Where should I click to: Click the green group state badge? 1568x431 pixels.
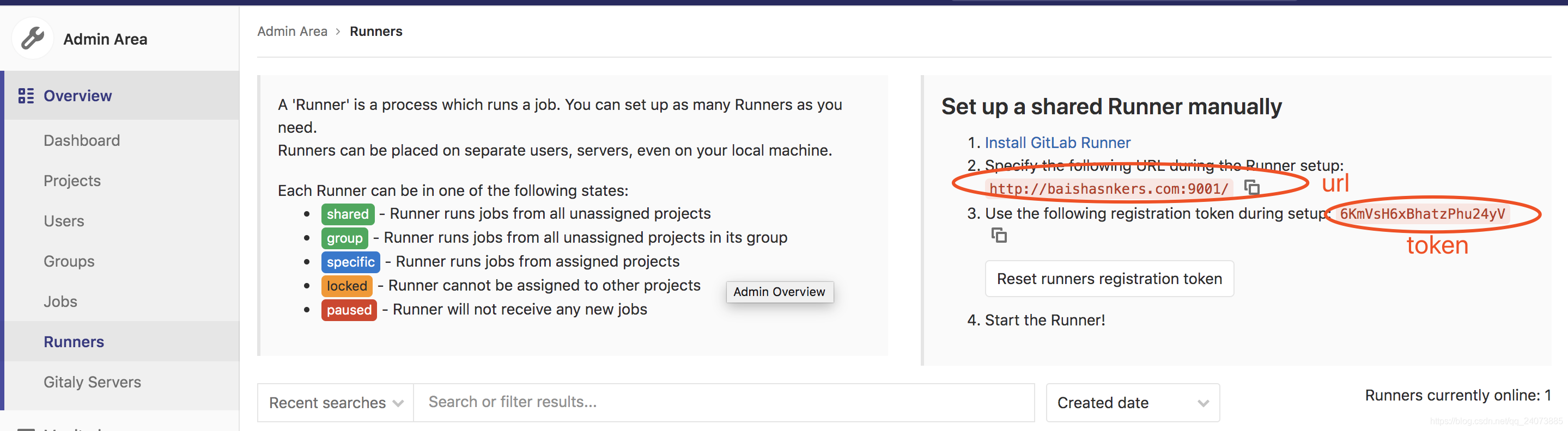(344, 238)
